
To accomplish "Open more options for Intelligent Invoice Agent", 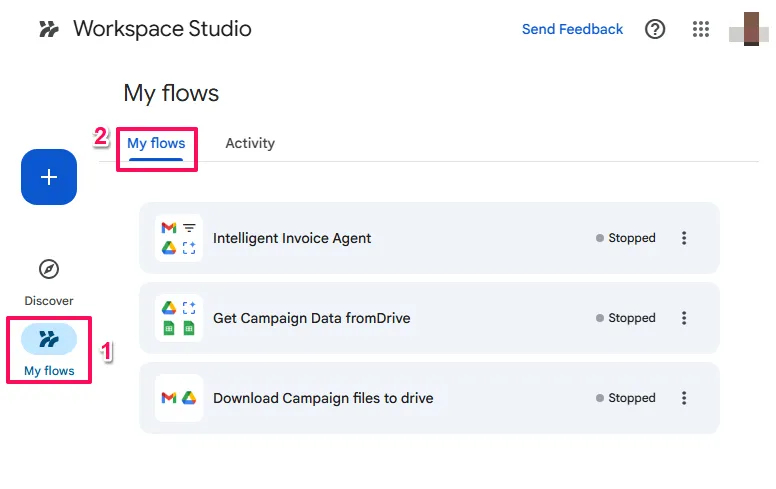I will tap(684, 238).
